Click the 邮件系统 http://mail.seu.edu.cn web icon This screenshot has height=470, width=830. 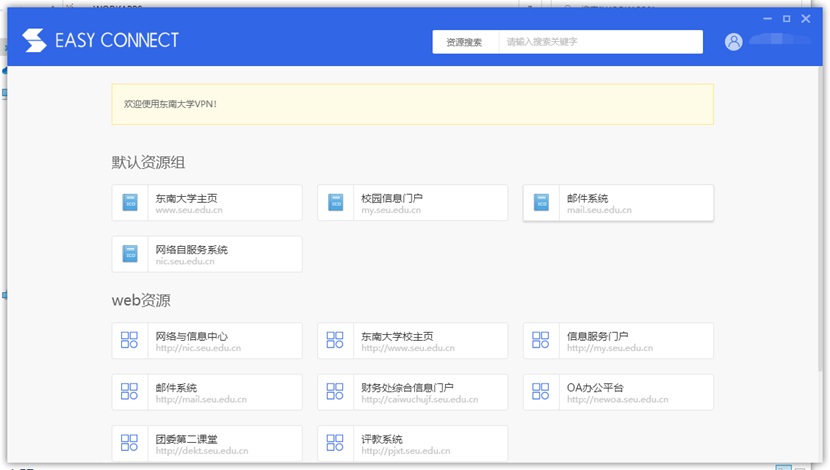pyautogui.click(x=130, y=392)
